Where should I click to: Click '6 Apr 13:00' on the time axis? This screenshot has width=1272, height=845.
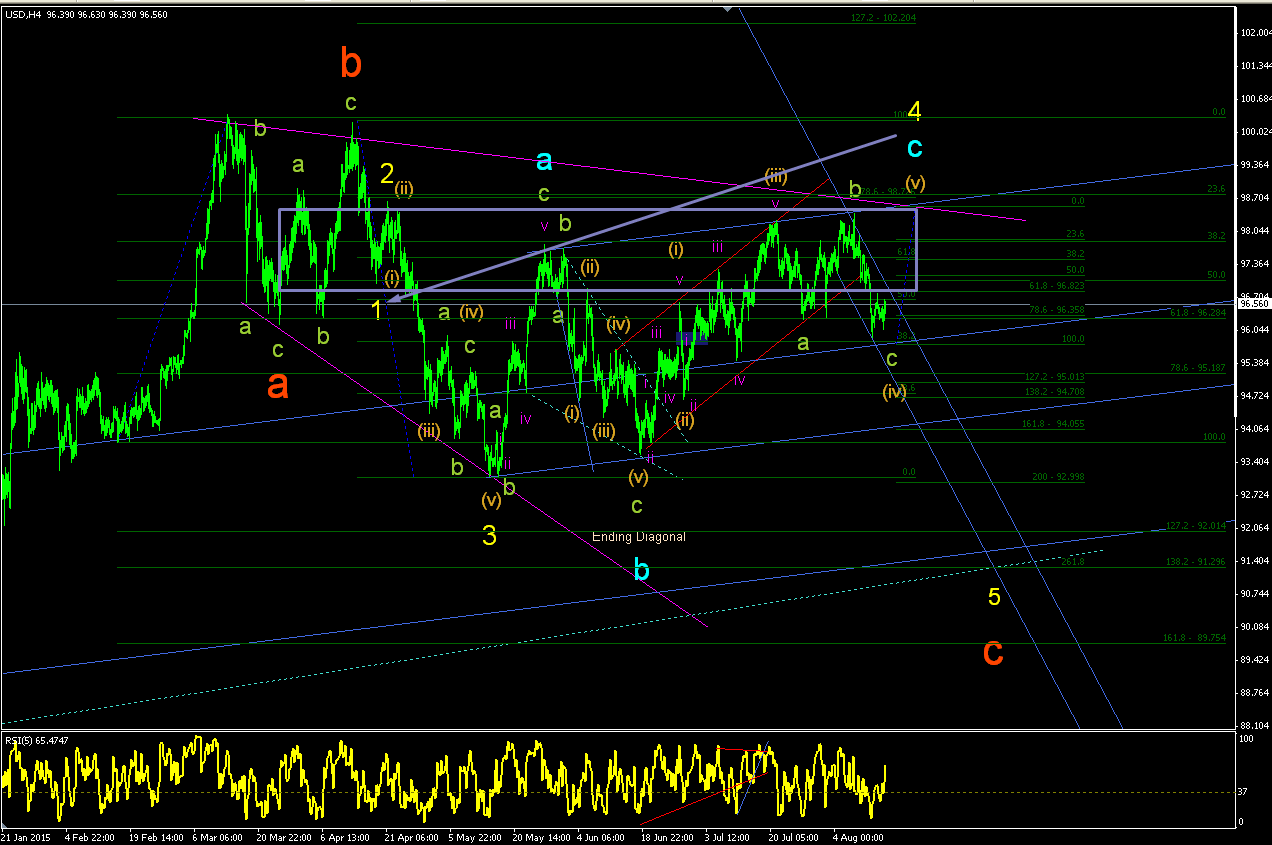tap(345, 836)
